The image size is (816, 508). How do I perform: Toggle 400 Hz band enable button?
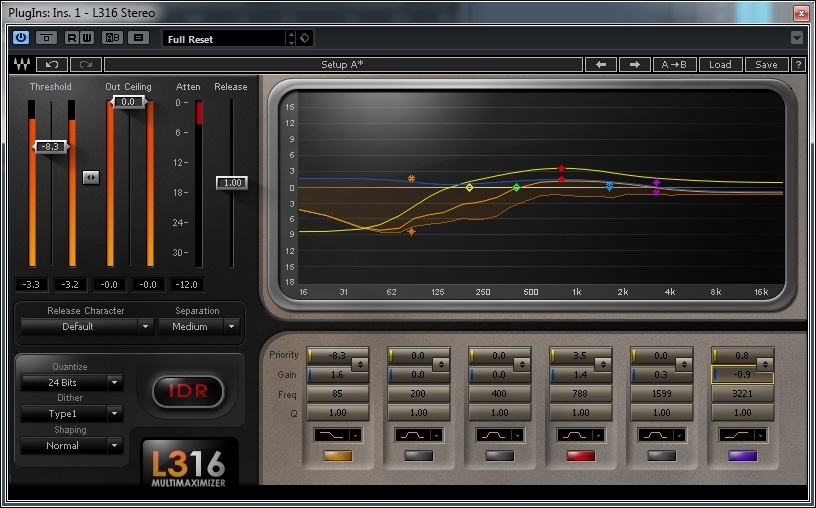tap(500, 456)
